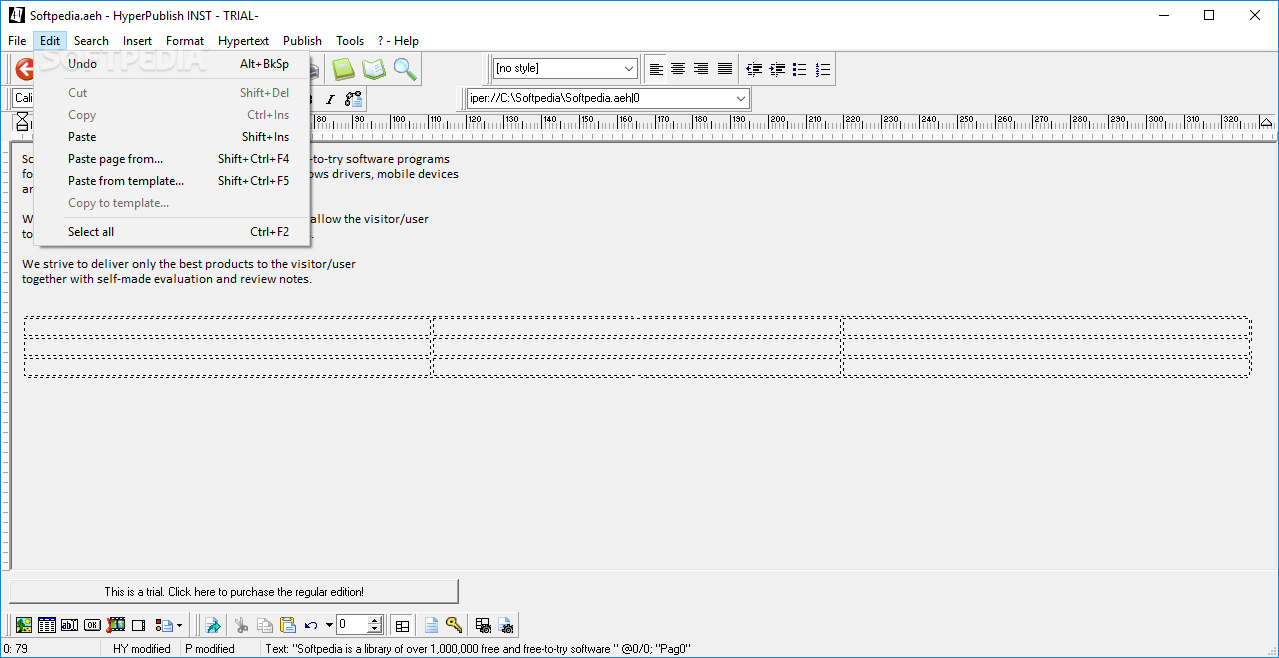Toggle right text alignment
The image size is (1279, 658).
click(x=701, y=69)
